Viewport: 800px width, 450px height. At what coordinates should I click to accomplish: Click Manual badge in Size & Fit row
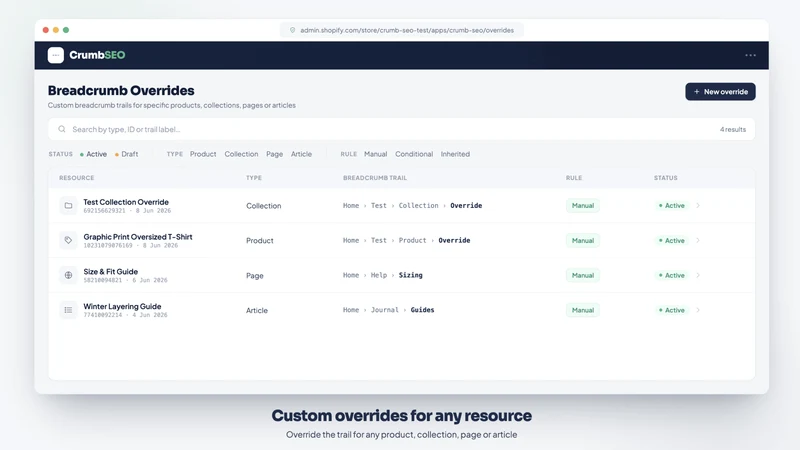click(583, 275)
